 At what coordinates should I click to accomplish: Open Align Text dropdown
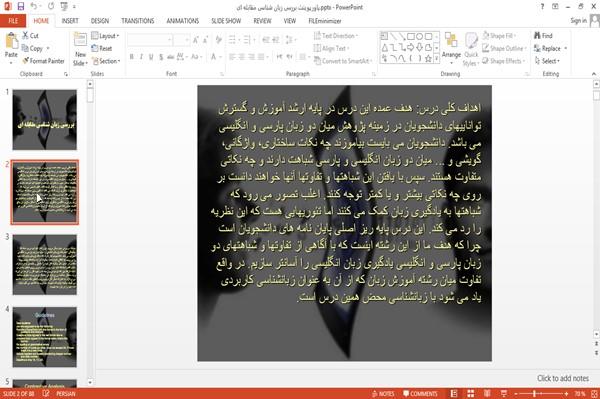[x=331, y=48]
